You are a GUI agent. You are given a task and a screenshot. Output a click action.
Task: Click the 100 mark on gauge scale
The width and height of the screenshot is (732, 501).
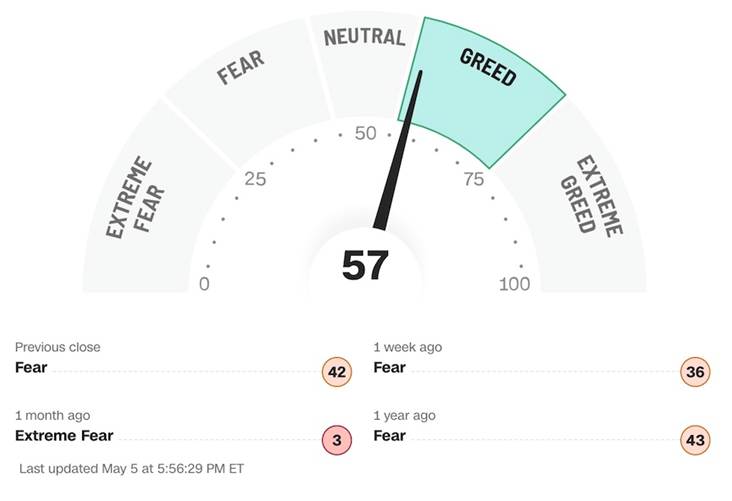click(514, 284)
